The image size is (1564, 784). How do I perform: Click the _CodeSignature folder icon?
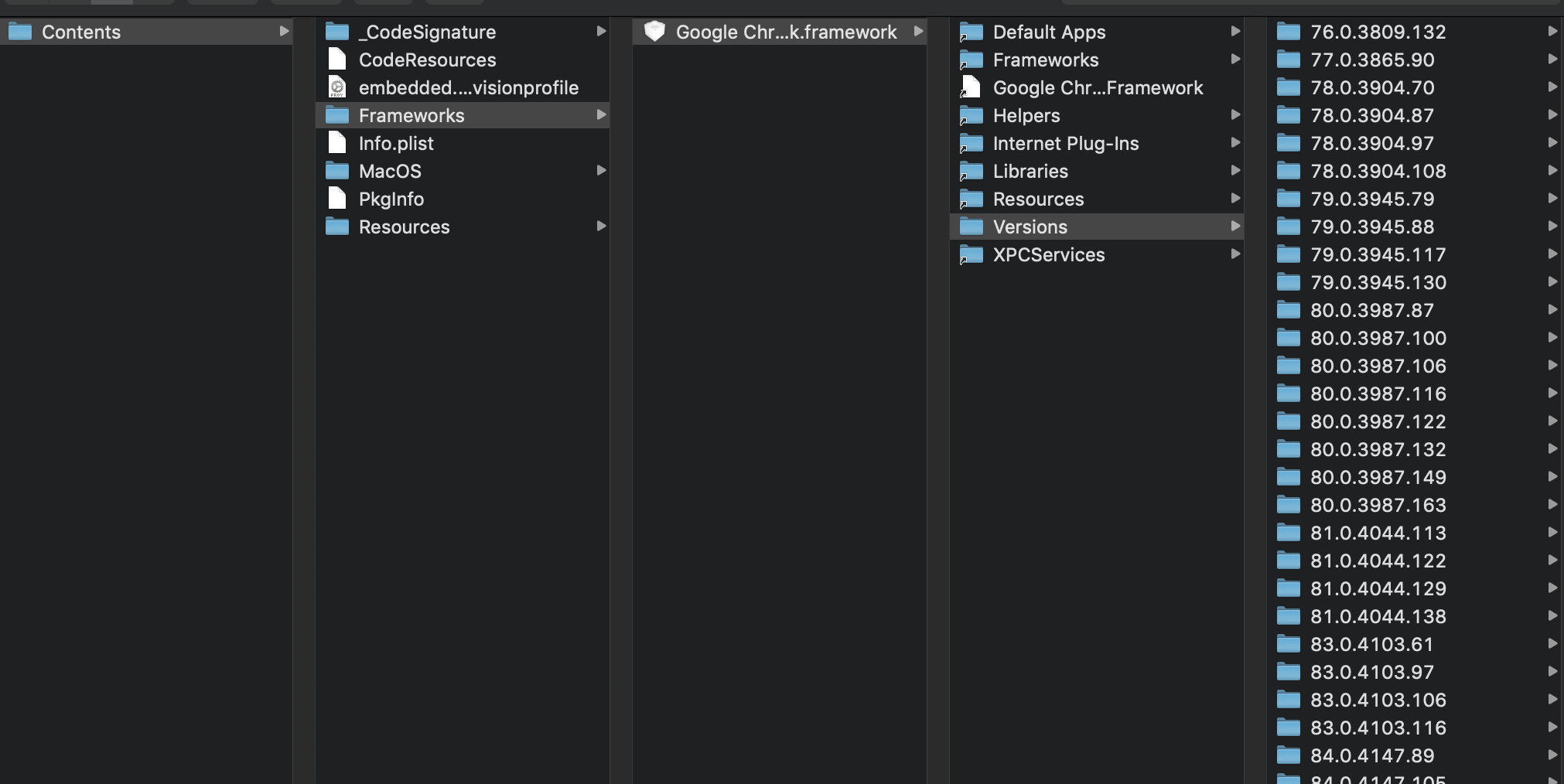[x=336, y=32]
